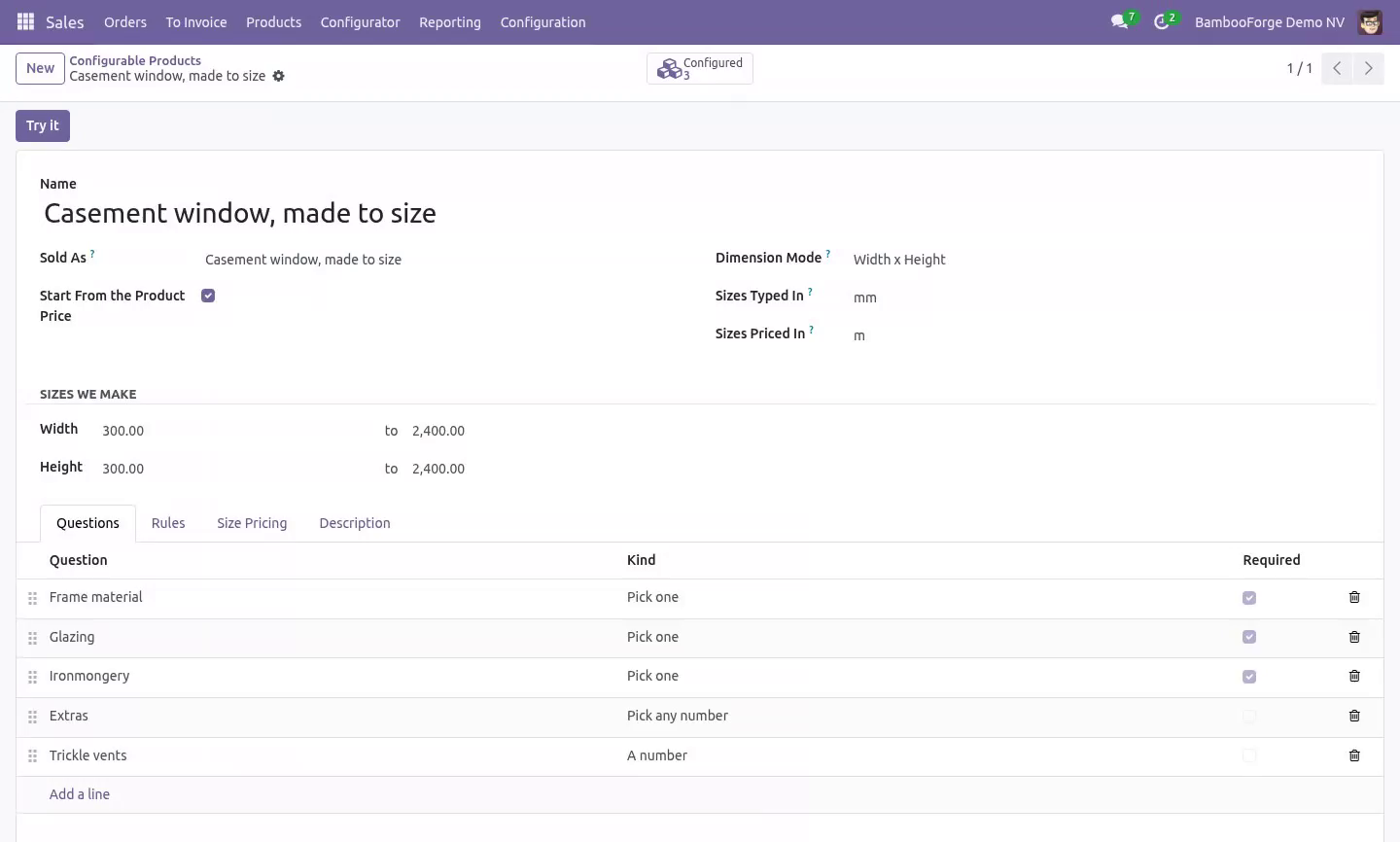Toggle Start From the Product Price checkbox
Viewport: 1400px width, 842px height.
[x=208, y=296]
